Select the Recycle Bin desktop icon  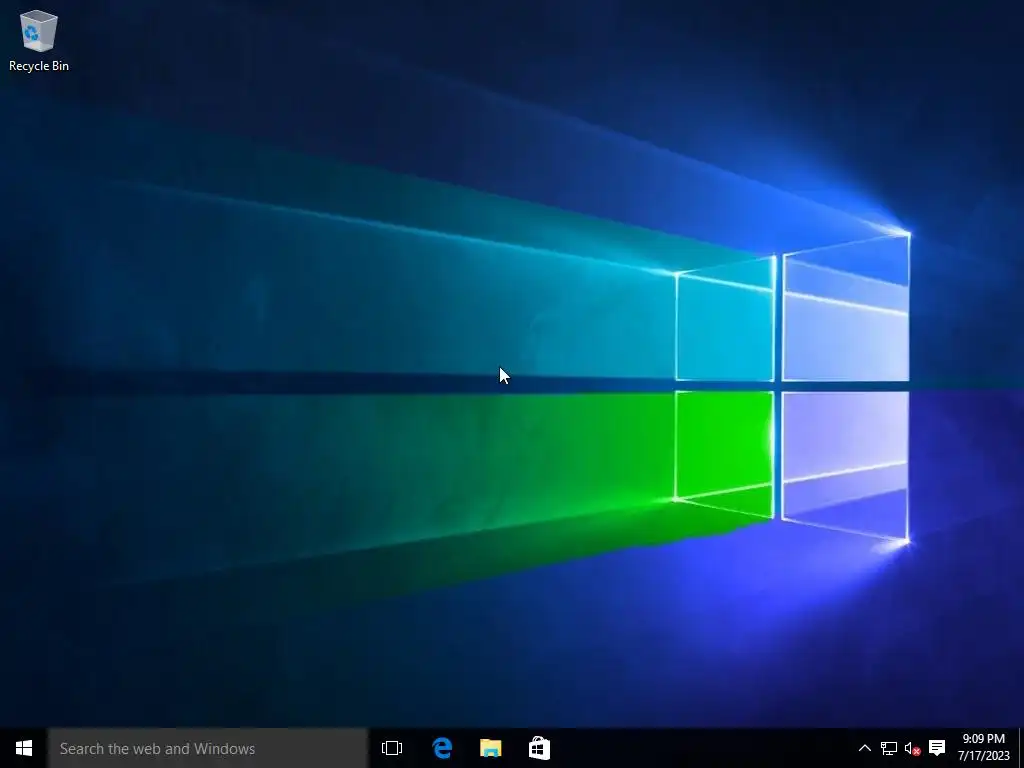(x=39, y=40)
